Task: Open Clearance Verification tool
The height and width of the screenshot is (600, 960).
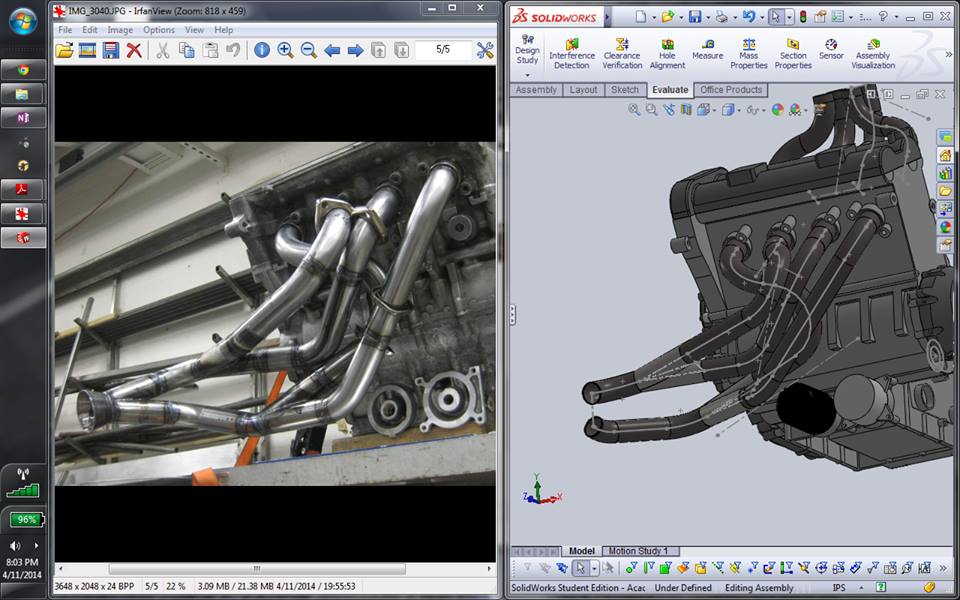Action: 622,54
